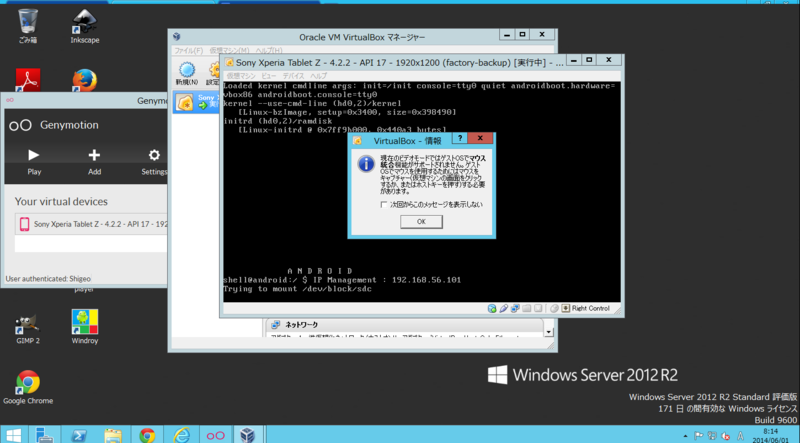Open ヘルプ(H) menu in VirtualBox Manager
The height and width of the screenshot is (443, 800).
pyautogui.click(x=268, y=51)
